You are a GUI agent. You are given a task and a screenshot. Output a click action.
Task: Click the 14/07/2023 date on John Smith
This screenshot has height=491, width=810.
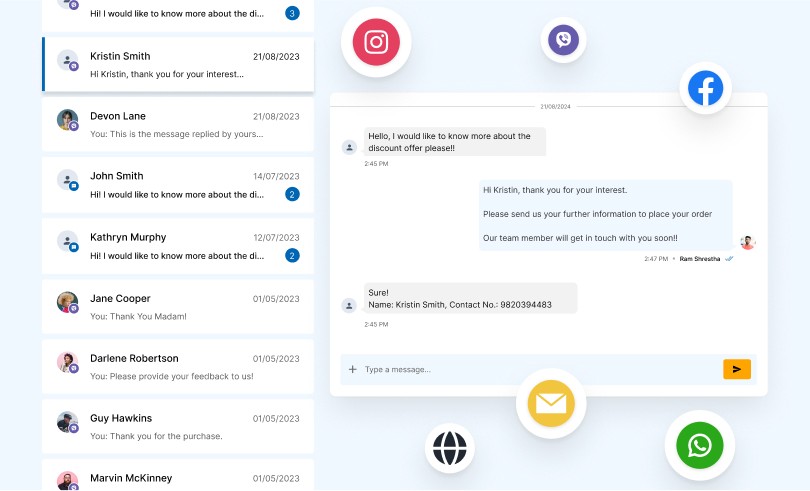tap(276, 176)
